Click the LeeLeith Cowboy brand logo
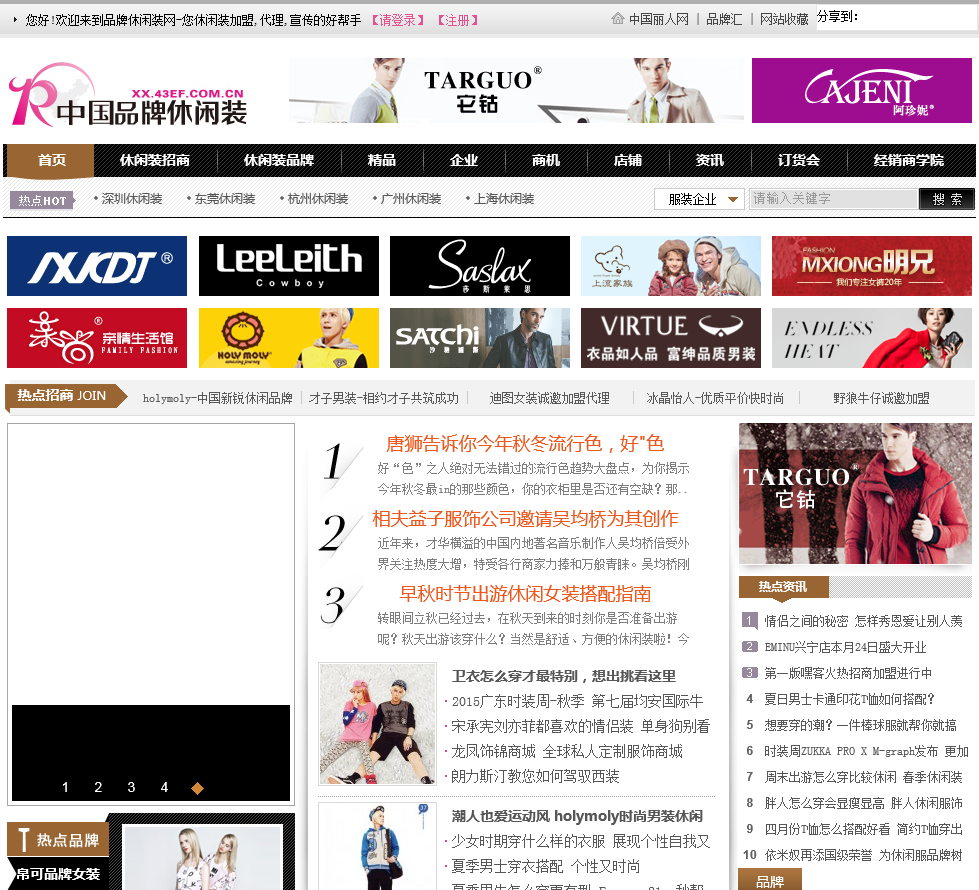 288,265
